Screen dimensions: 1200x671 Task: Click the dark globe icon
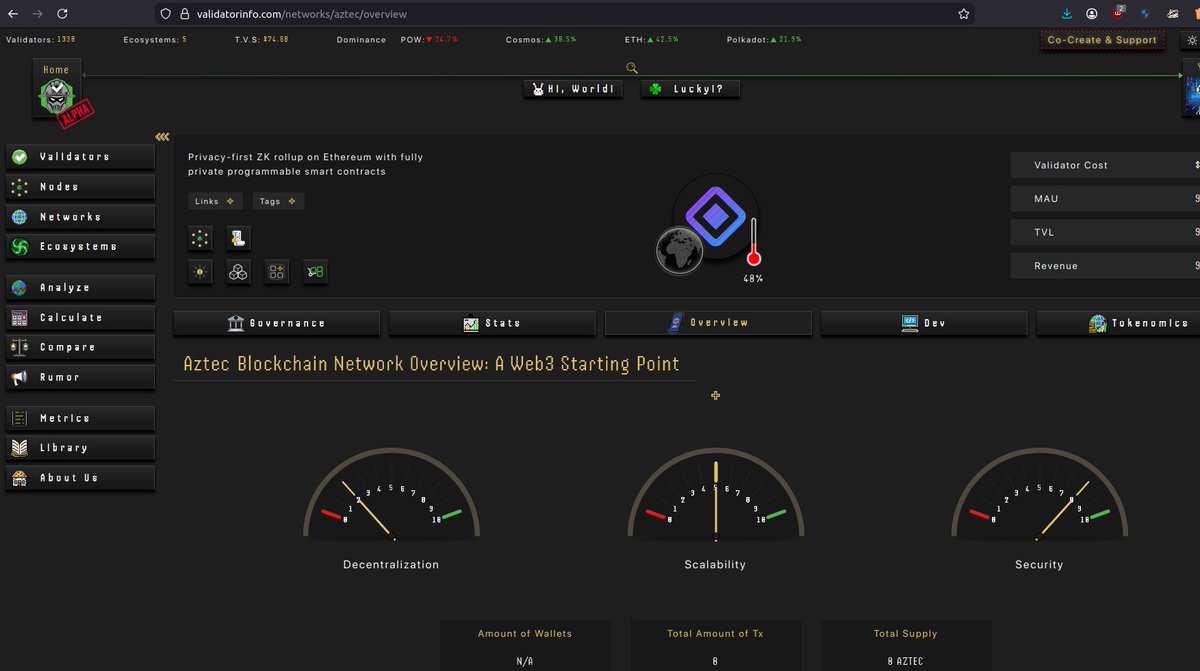pyautogui.click(x=679, y=251)
